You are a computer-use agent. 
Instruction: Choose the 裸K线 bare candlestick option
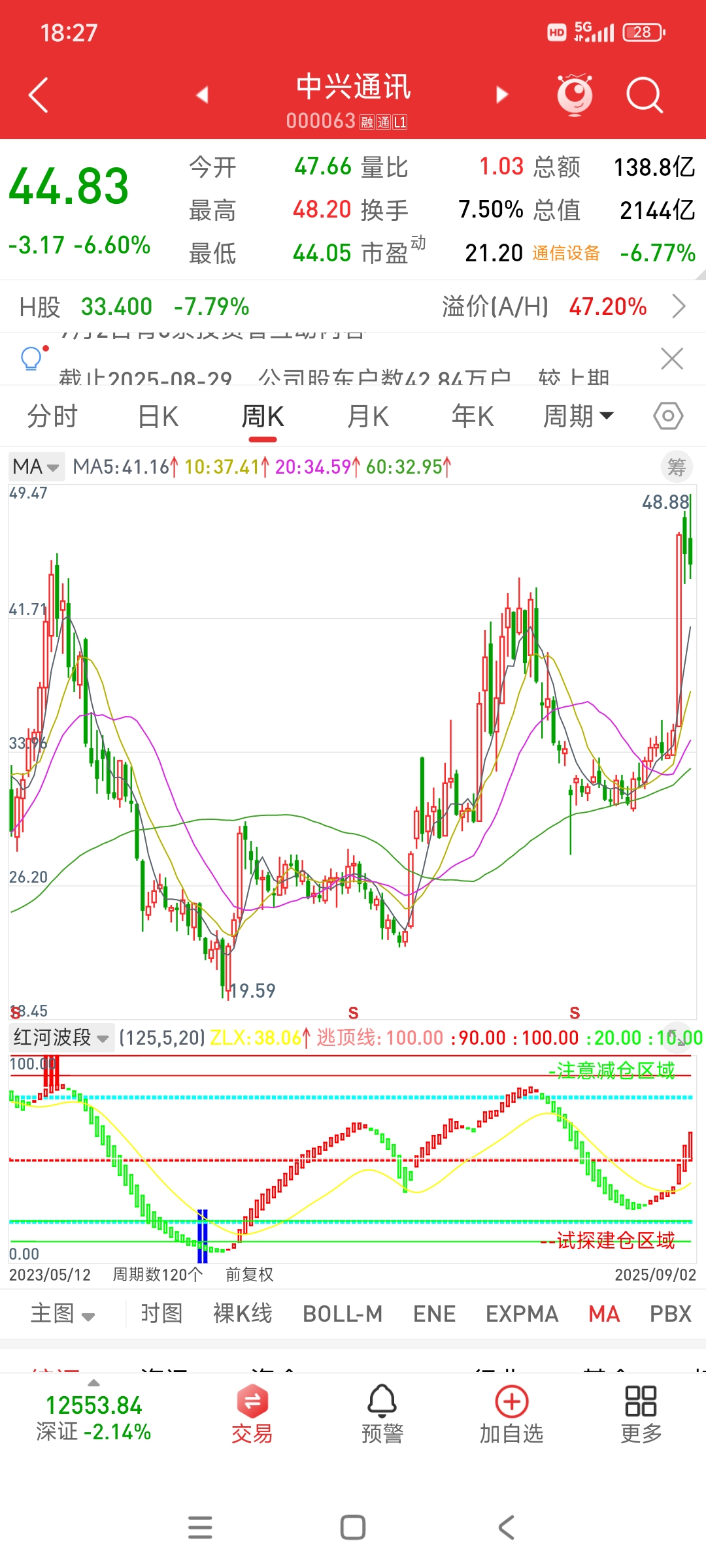243,1314
